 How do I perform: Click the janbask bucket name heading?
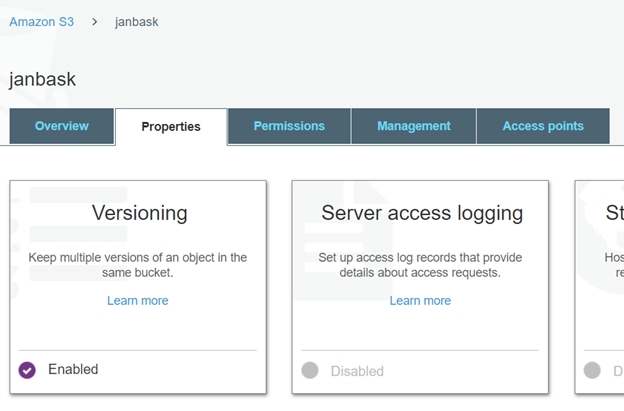[x=43, y=79]
